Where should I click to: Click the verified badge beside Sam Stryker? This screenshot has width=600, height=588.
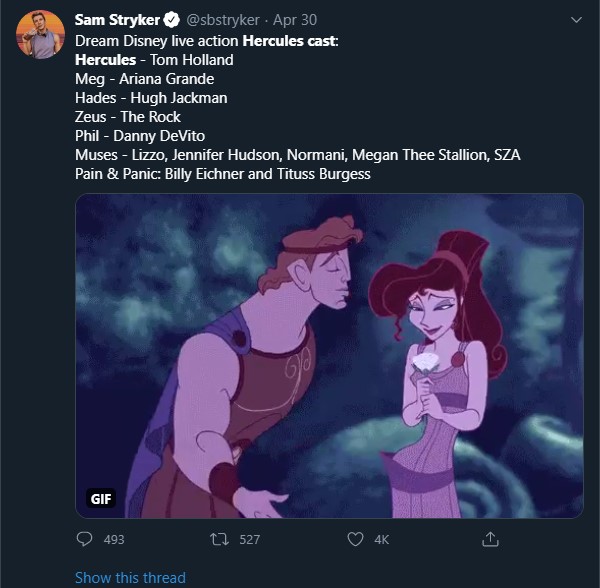point(172,19)
